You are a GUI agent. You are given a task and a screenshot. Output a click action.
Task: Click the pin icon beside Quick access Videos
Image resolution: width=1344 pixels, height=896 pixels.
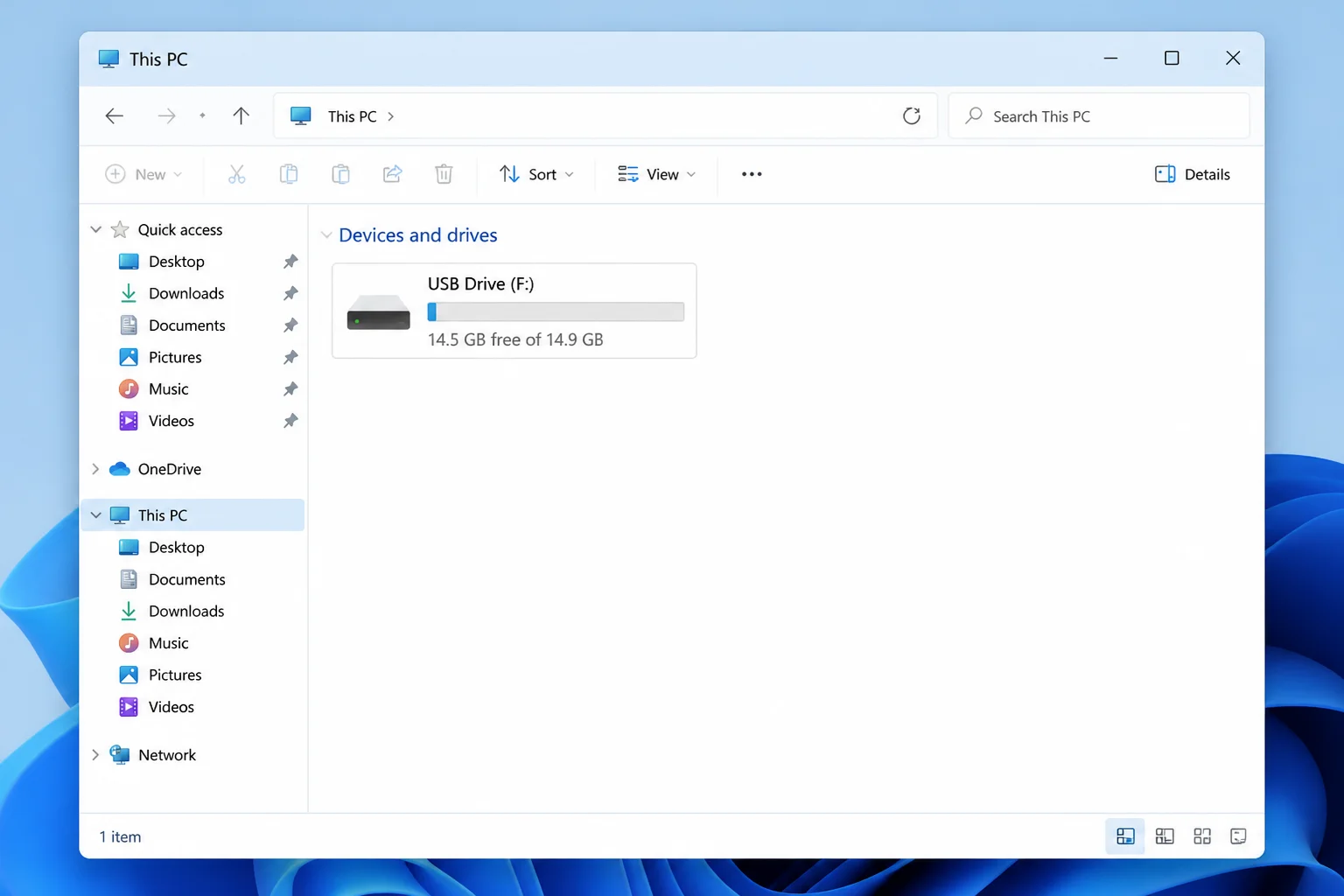(290, 421)
